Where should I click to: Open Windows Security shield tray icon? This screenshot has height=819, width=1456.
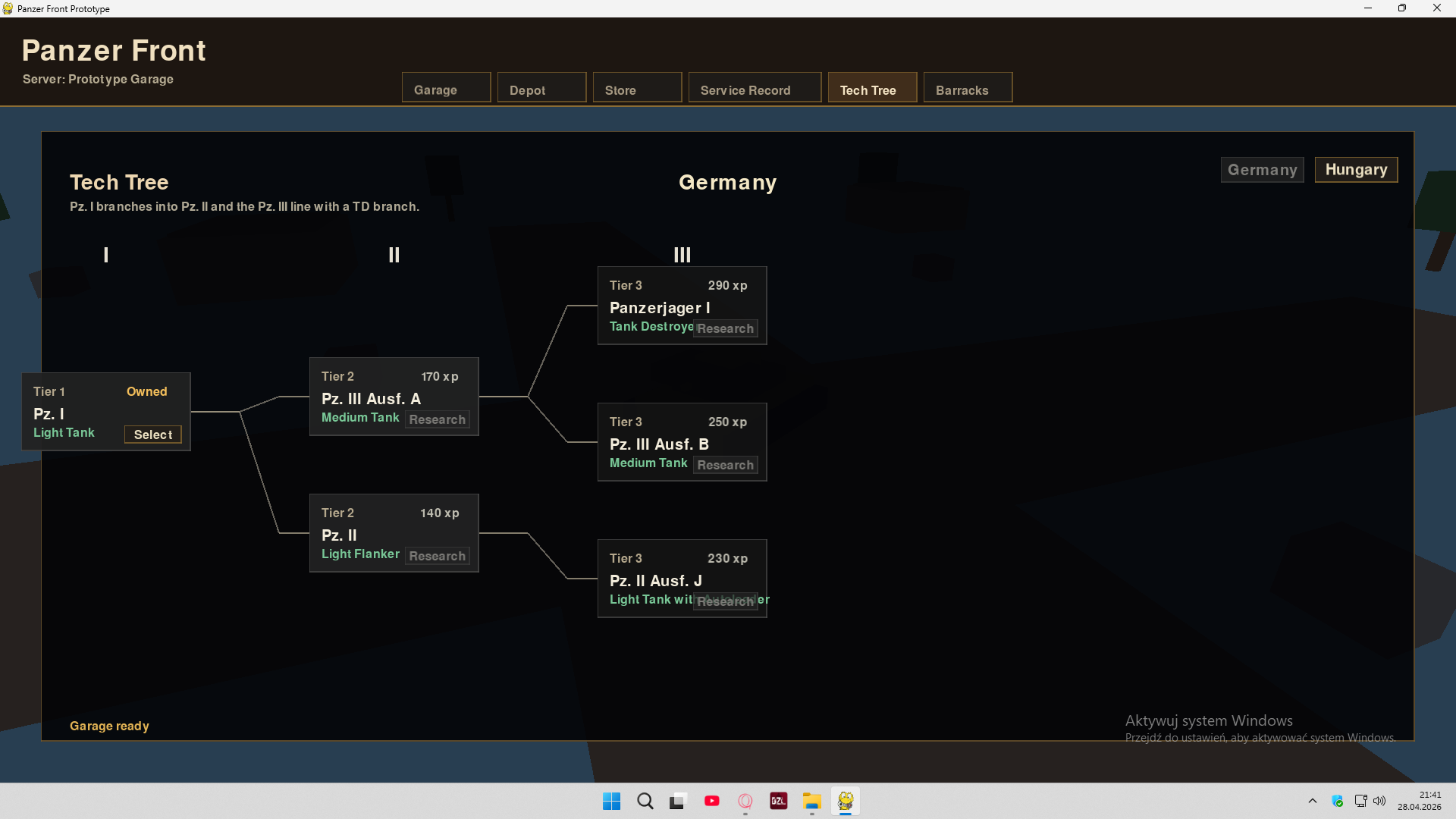click(x=1338, y=801)
